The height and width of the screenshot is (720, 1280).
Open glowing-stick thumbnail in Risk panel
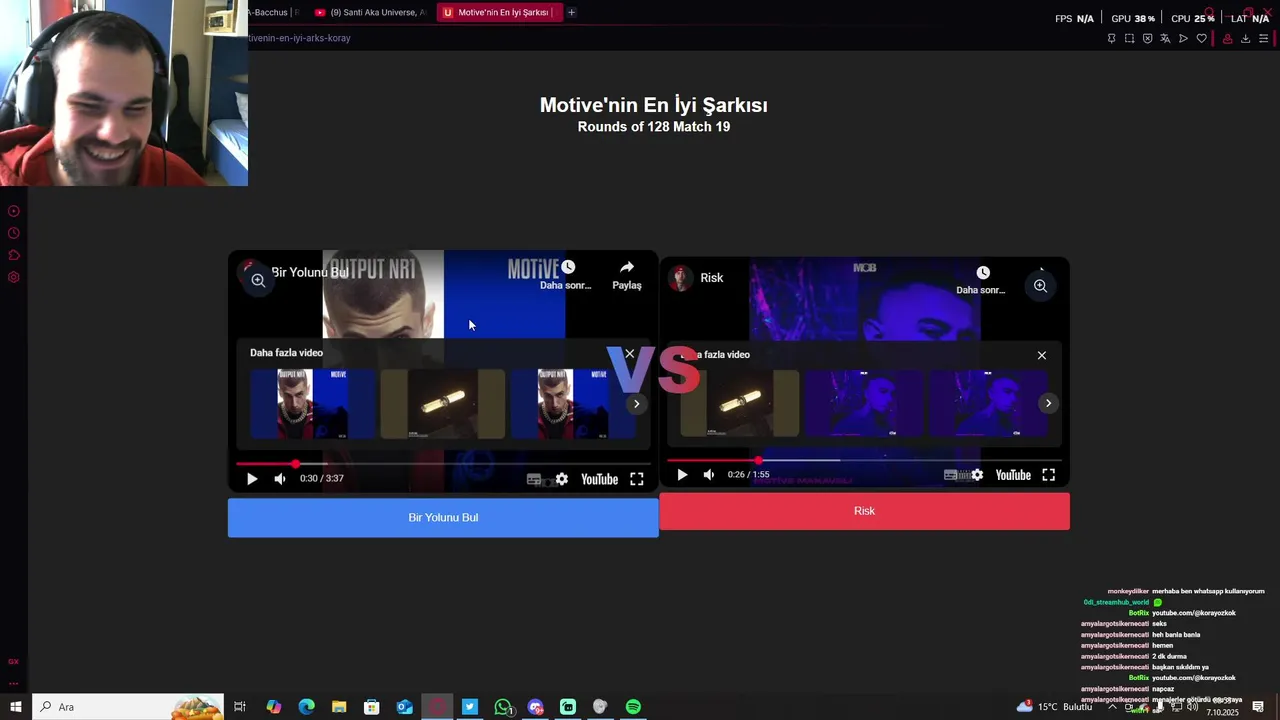[x=740, y=403]
